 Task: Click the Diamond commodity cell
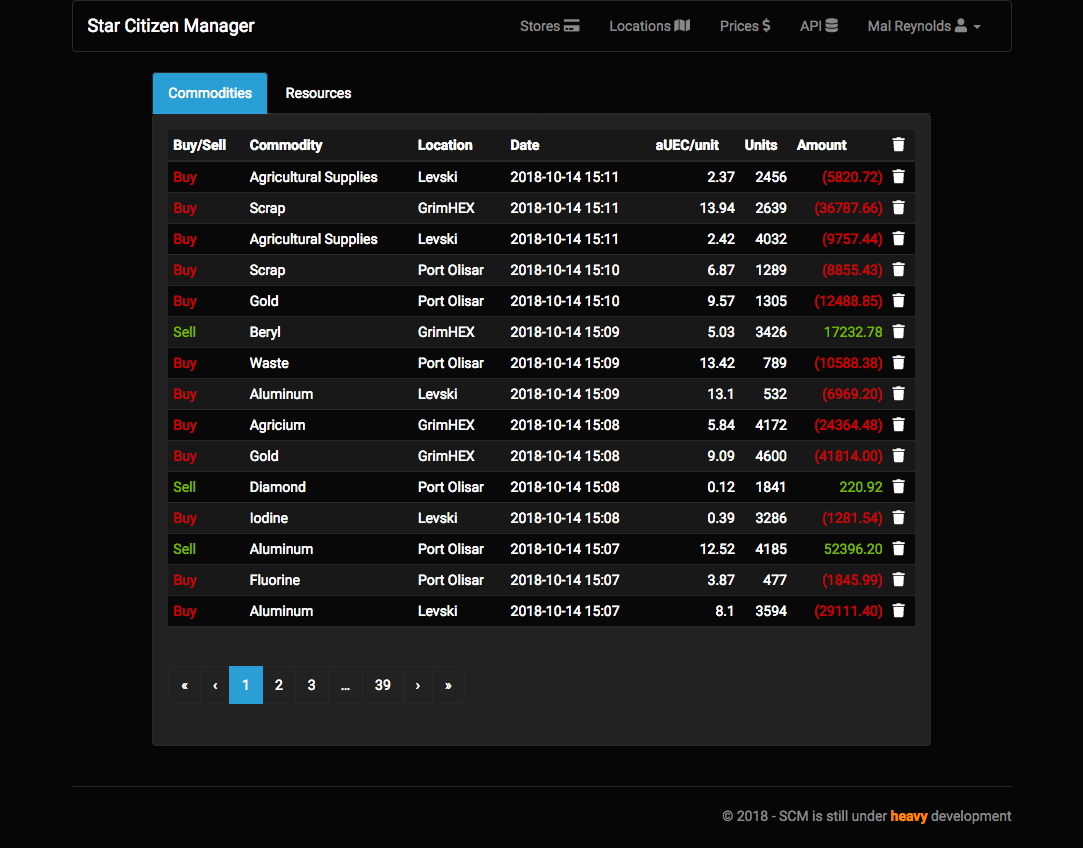pyautogui.click(x=278, y=487)
